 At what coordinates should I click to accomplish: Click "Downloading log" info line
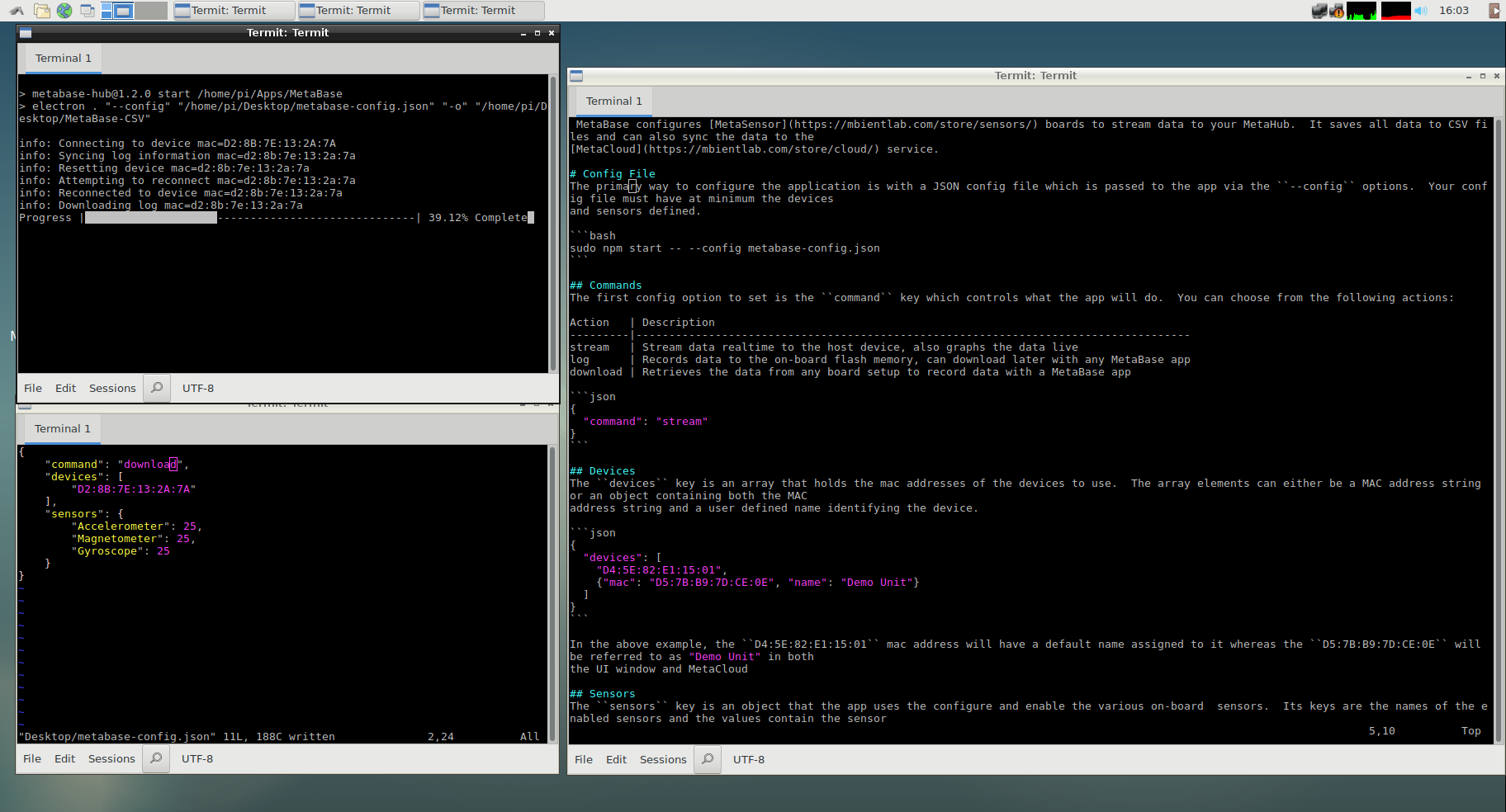coord(161,205)
